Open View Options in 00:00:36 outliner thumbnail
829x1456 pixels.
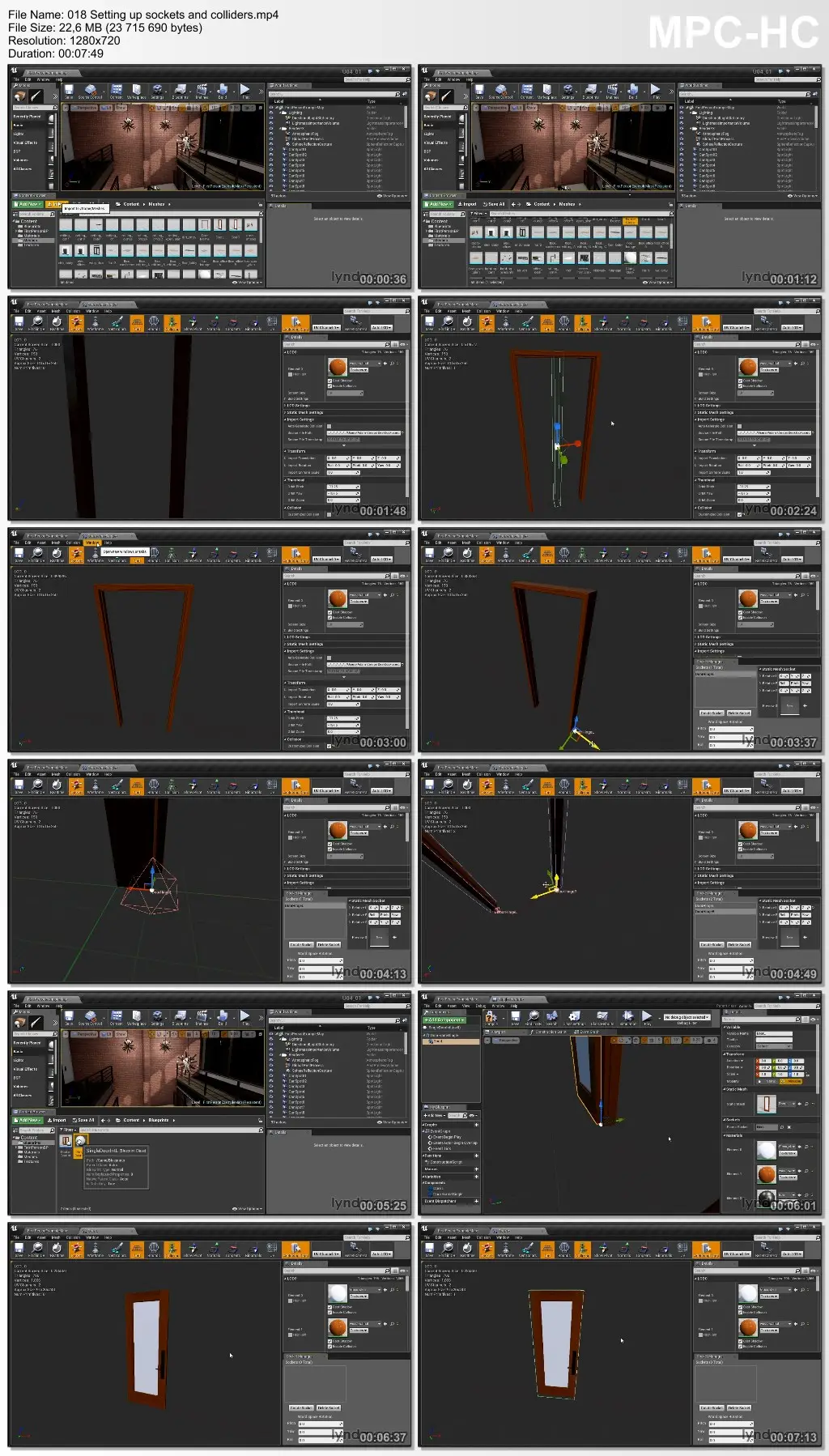tap(392, 196)
